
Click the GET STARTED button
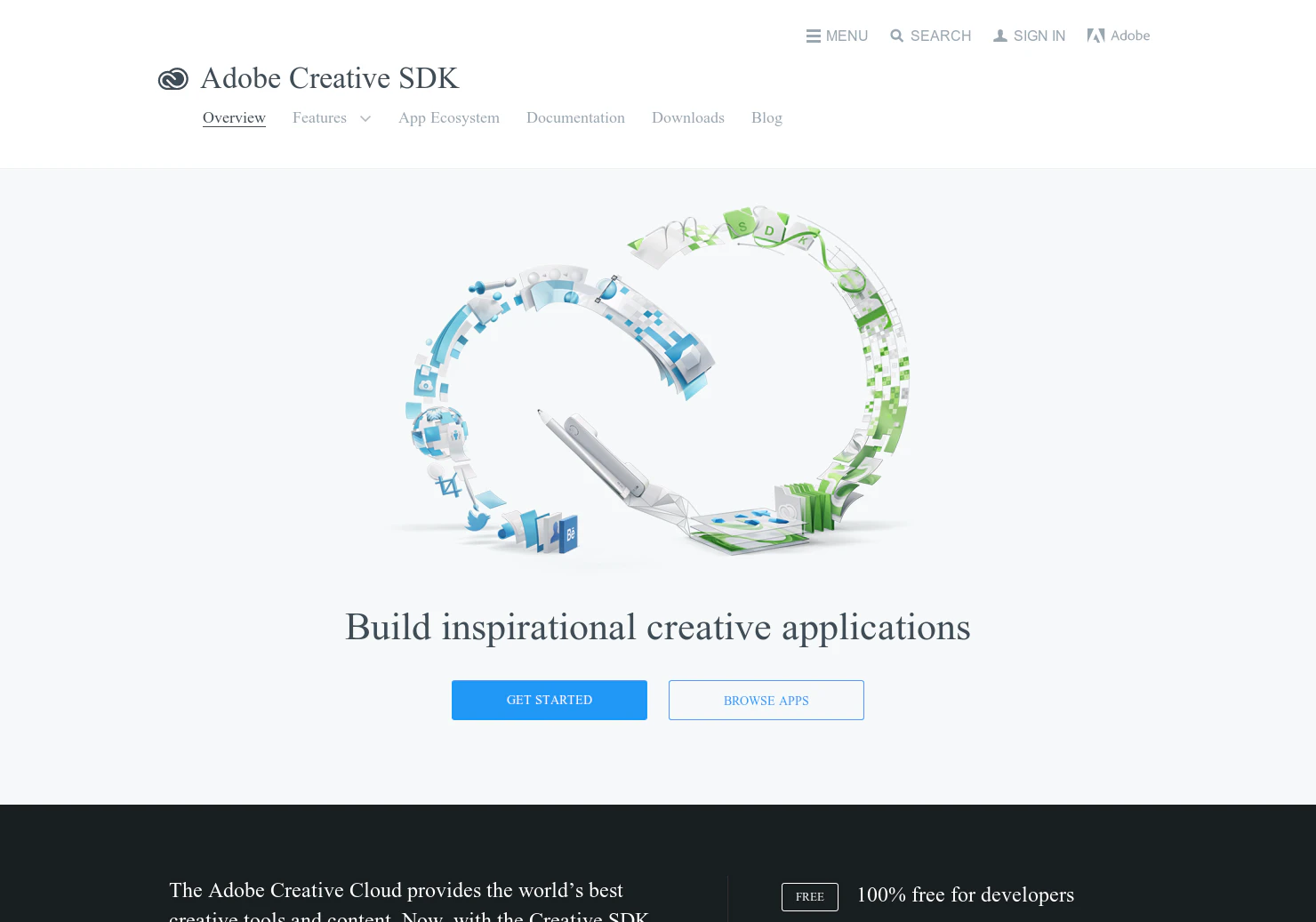pyautogui.click(x=550, y=700)
